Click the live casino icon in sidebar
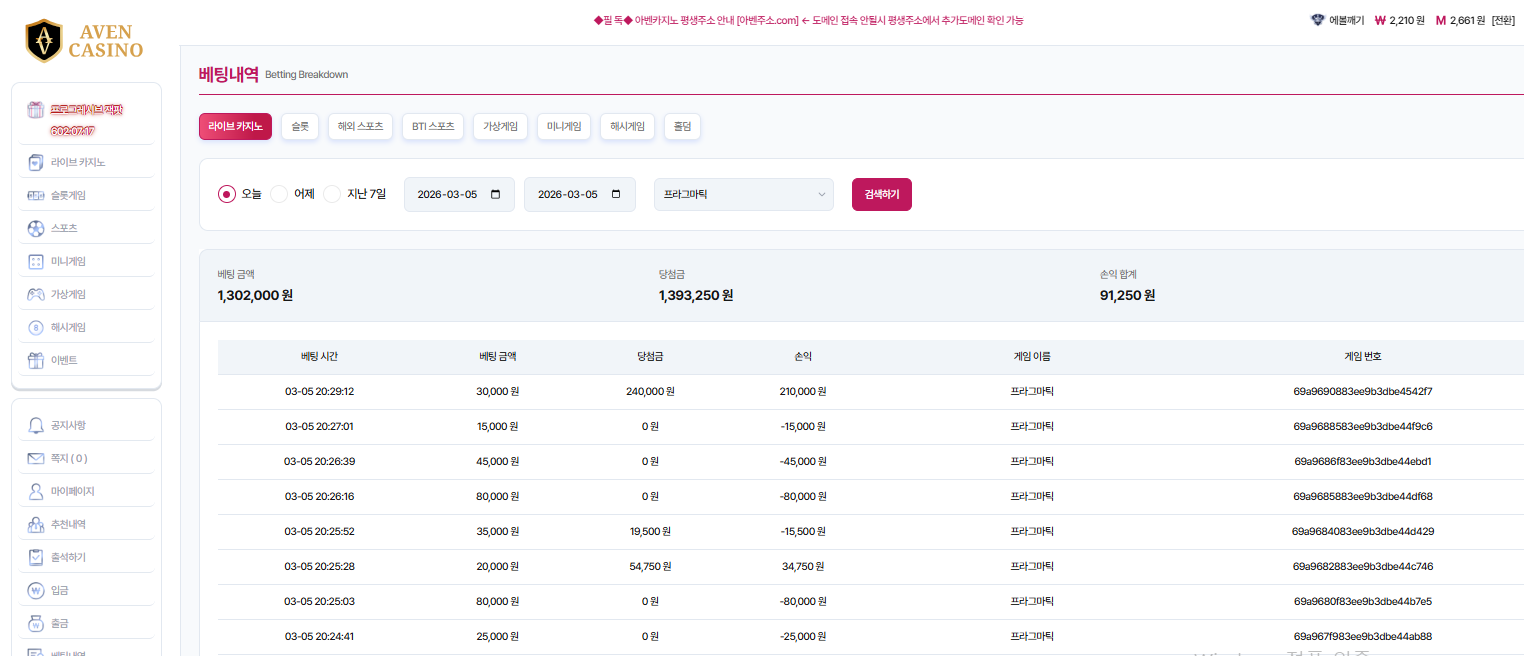Screen dimensions: 1524x656 (x=36, y=162)
